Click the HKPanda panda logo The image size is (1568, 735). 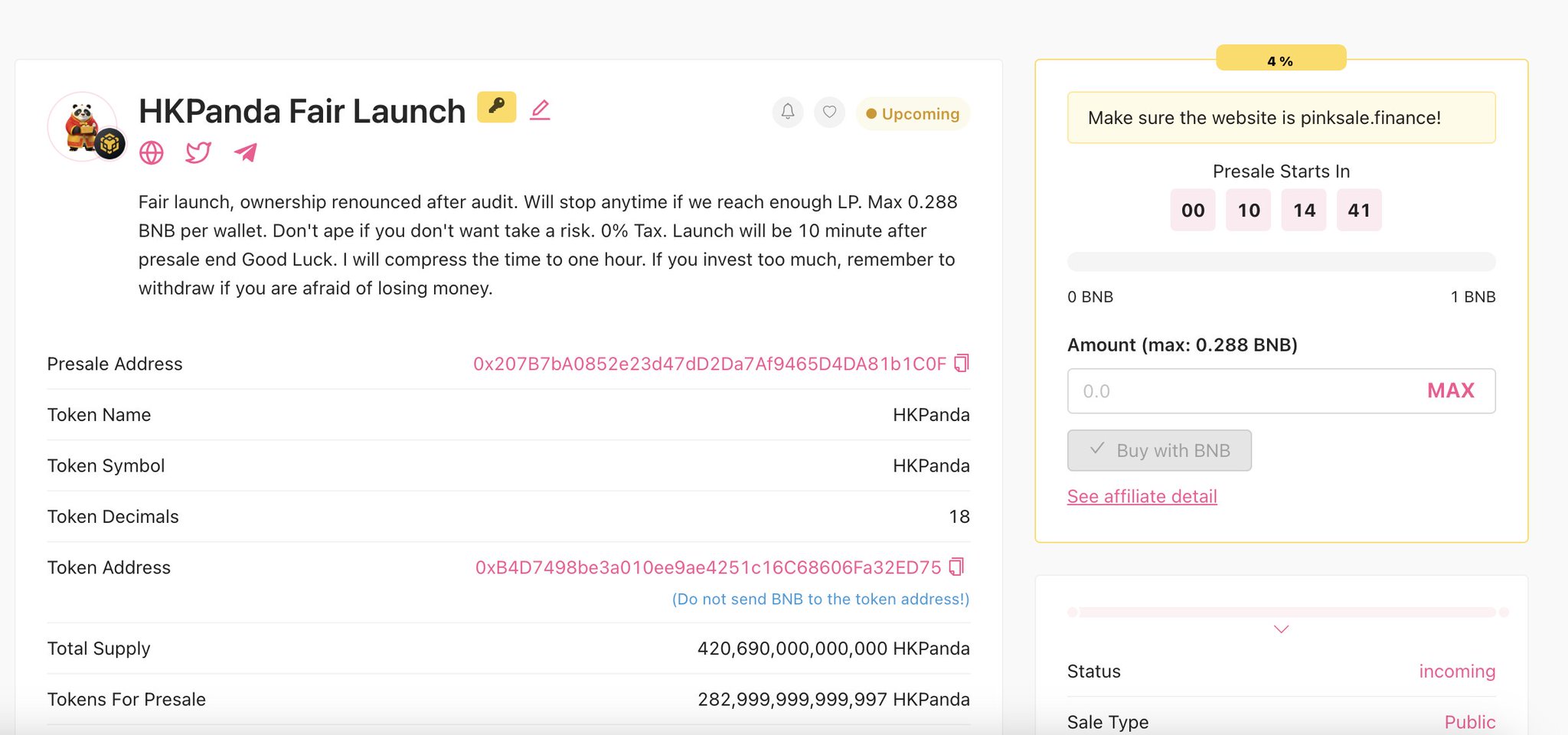(x=82, y=126)
